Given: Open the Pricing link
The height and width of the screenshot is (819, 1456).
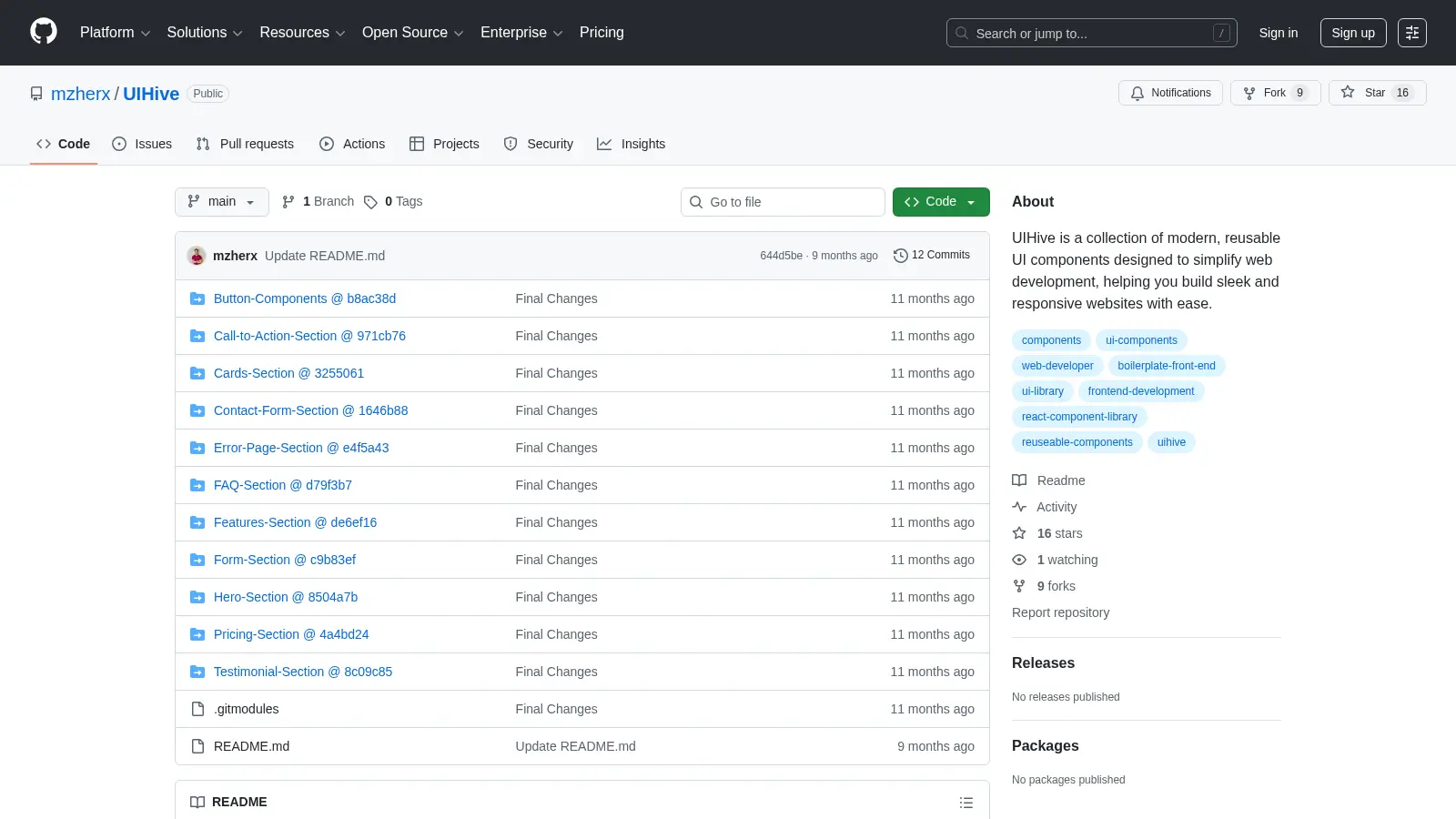Looking at the screenshot, I should pos(602,33).
